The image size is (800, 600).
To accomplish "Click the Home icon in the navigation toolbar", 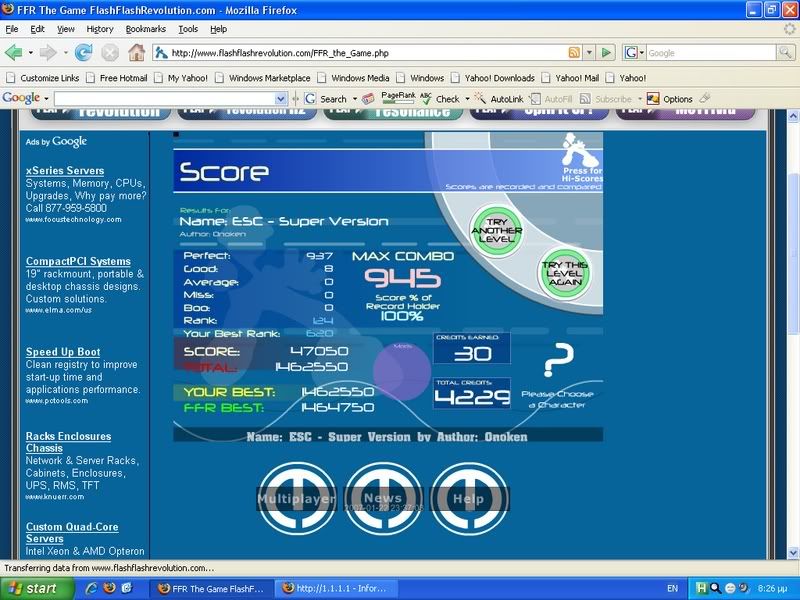I will (x=135, y=52).
